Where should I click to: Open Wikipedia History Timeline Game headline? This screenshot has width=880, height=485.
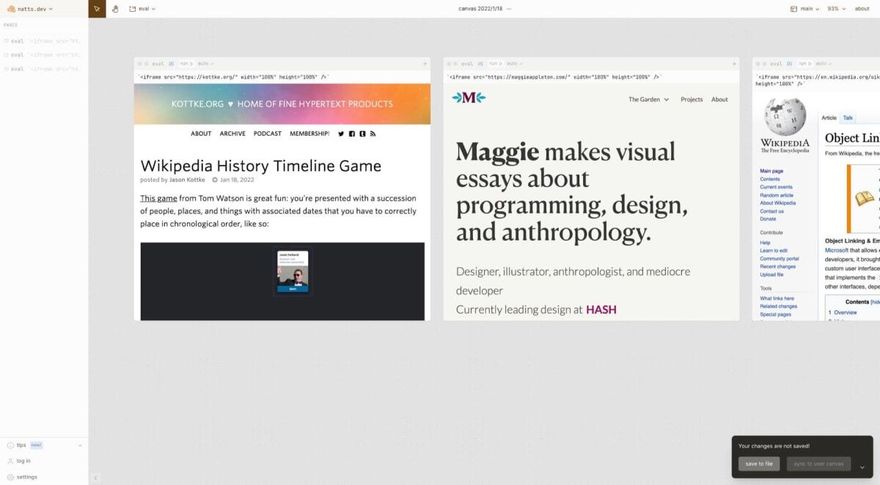point(261,166)
